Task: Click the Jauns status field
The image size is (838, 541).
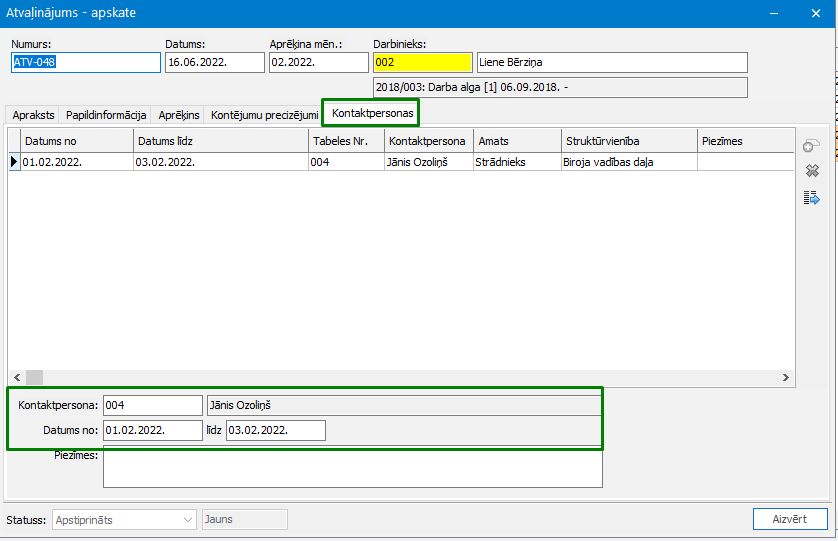Action: click(245, 520)
